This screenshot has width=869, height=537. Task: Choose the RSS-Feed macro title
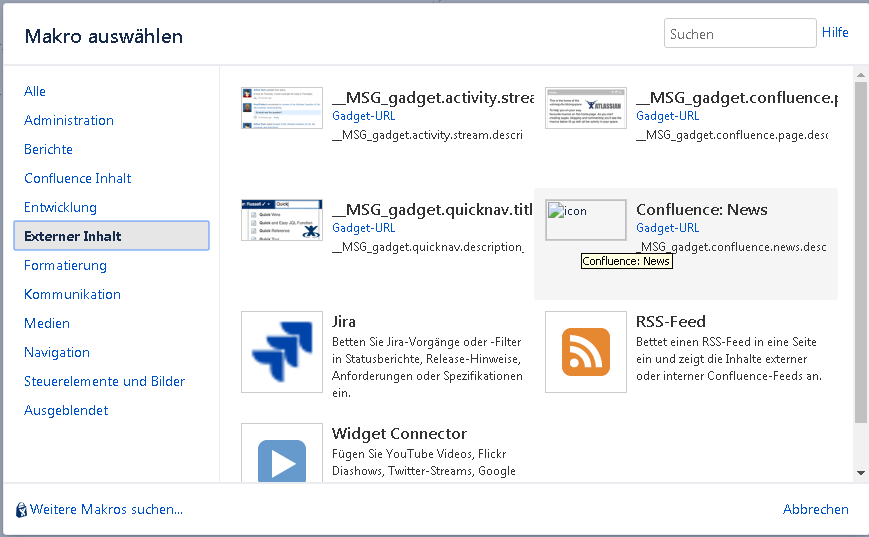671,321
